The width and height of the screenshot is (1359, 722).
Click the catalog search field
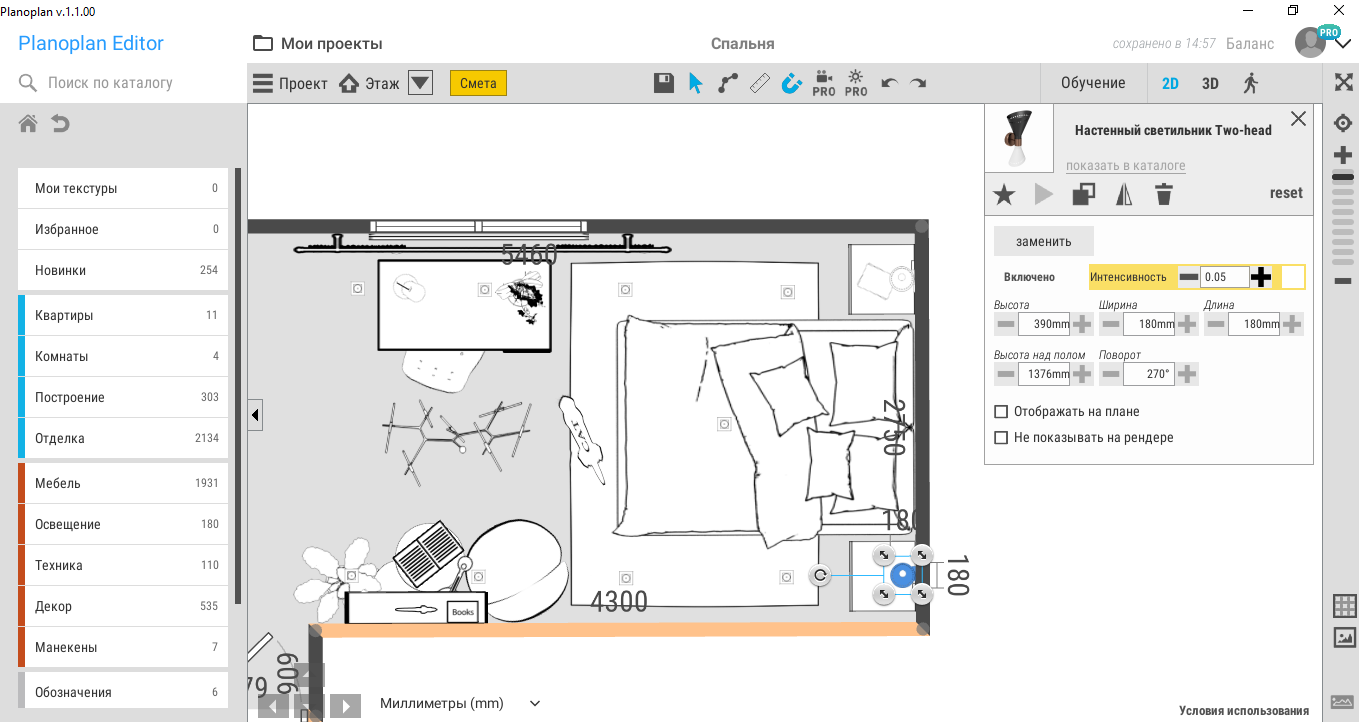(x=124, y=83)
